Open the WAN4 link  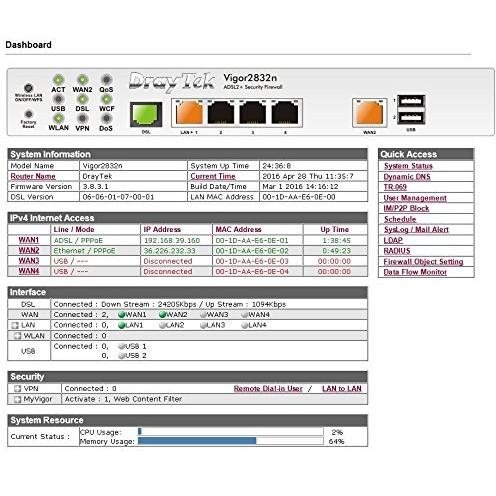(29, 271)
